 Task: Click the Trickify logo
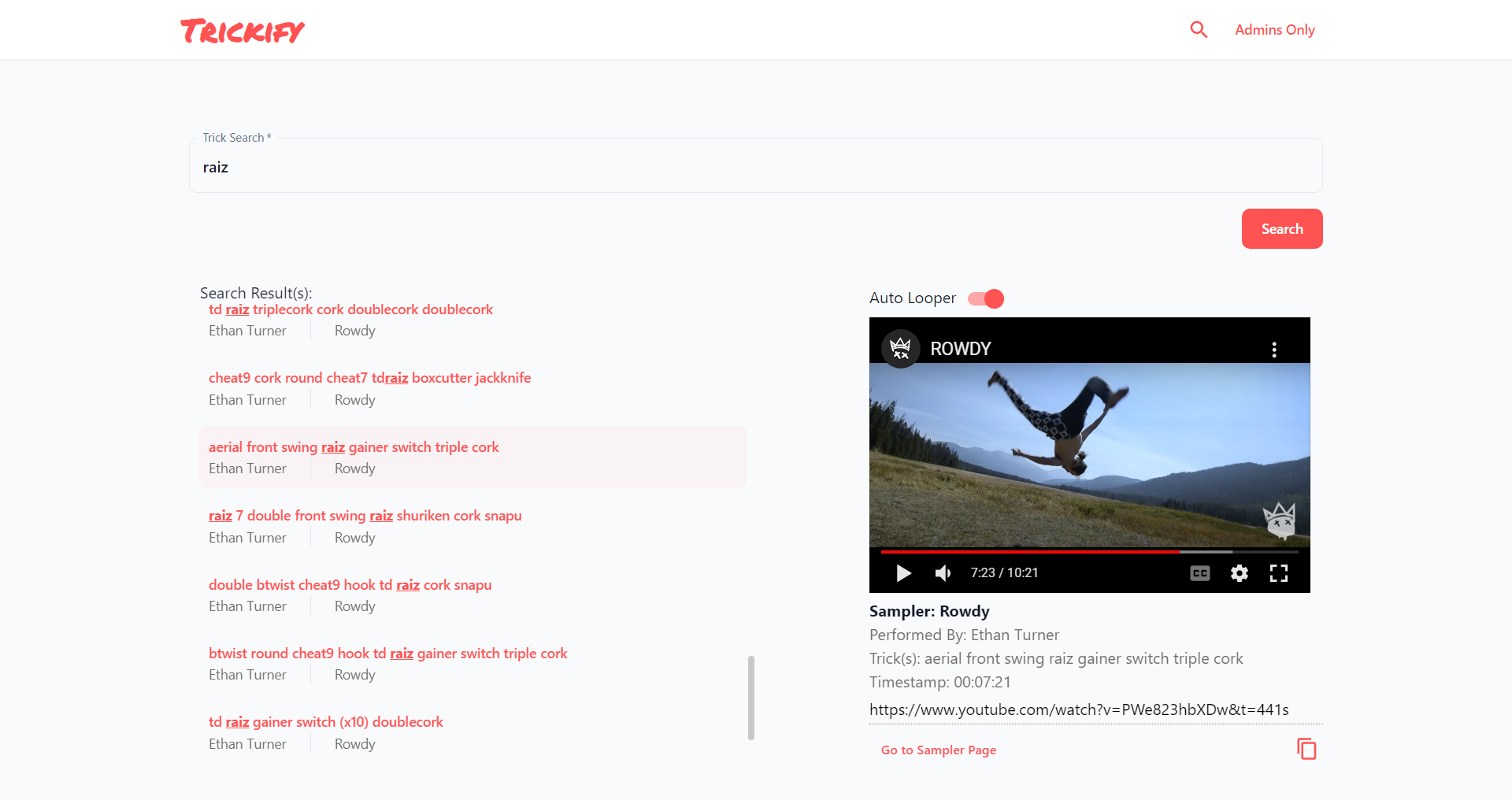click(x=243, y=31)
